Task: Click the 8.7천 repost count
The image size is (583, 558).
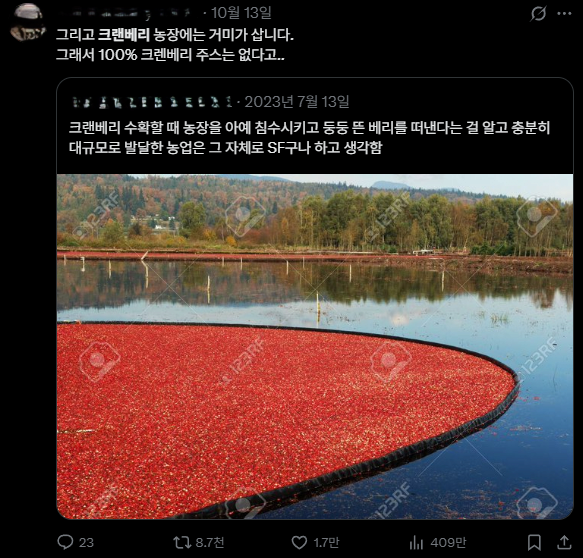Action: (x=210, y=542)
